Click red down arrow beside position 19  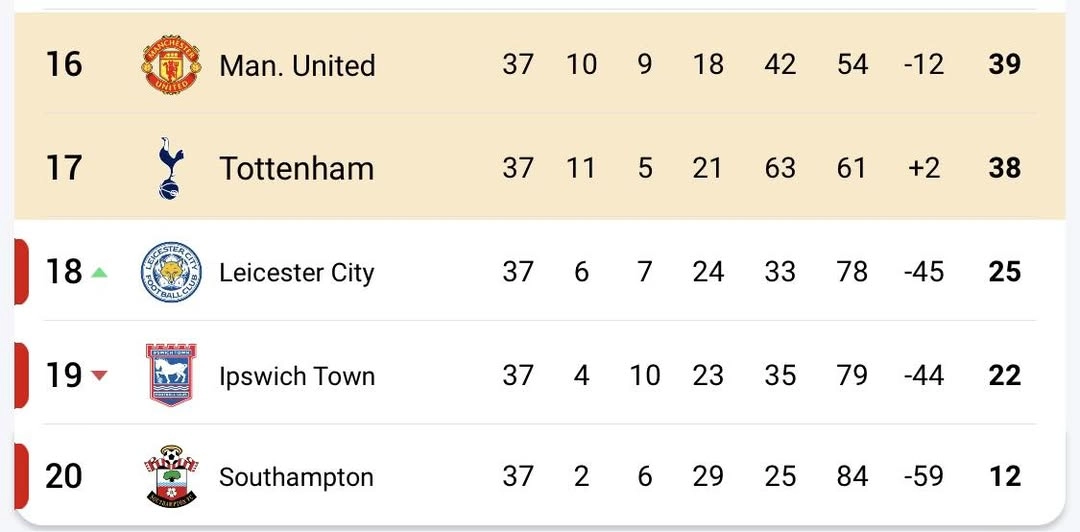tap(99, 376)
